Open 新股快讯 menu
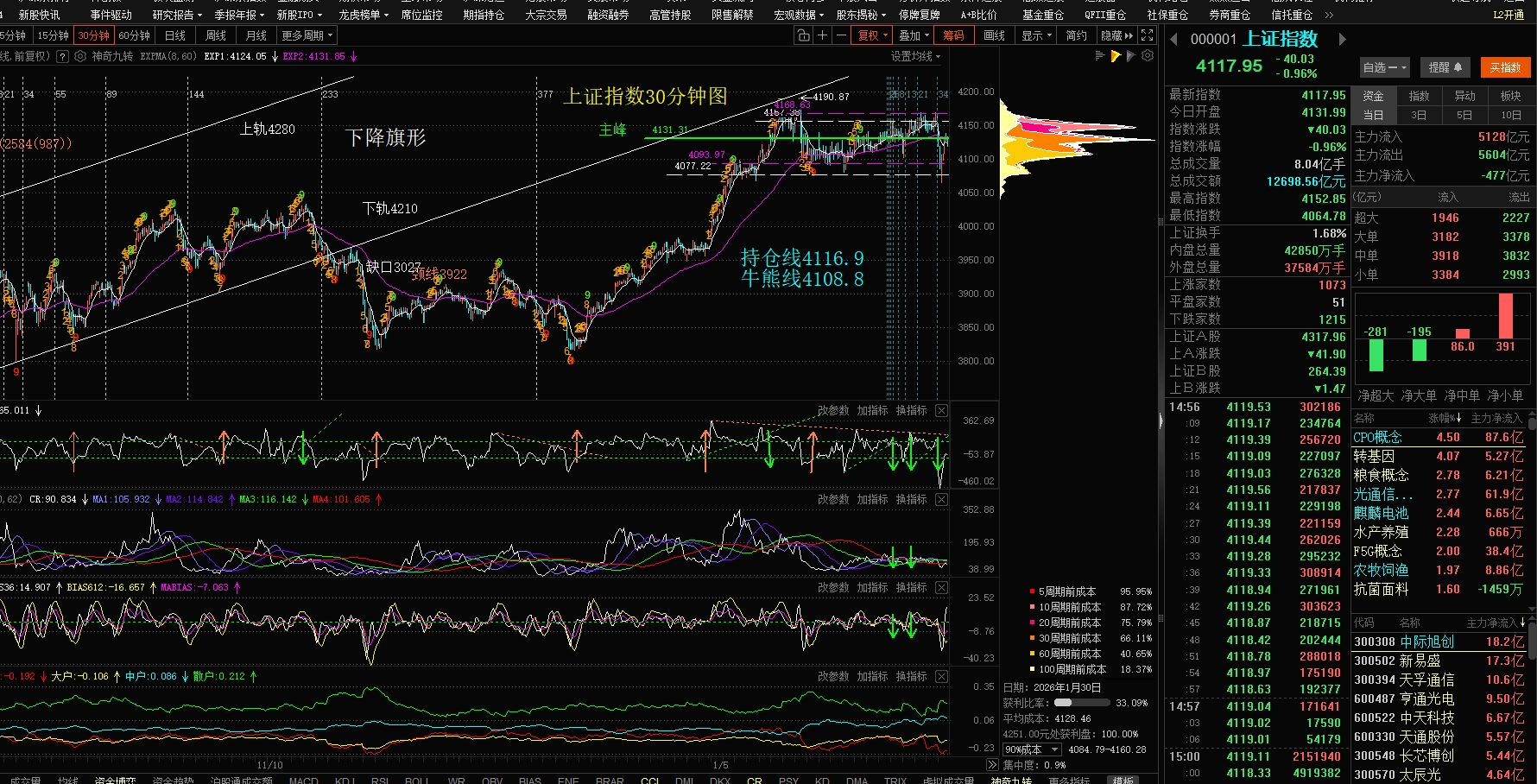Image resolution: width=1537 pixels, height=784 pixels. point(40,15)
